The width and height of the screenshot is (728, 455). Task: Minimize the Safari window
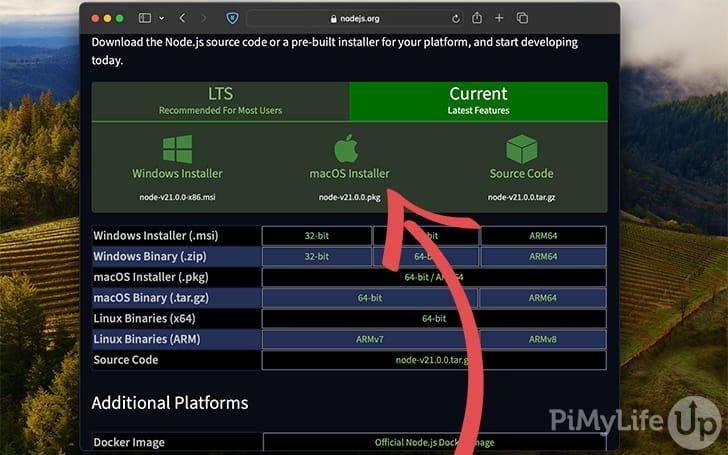[107, 18]
